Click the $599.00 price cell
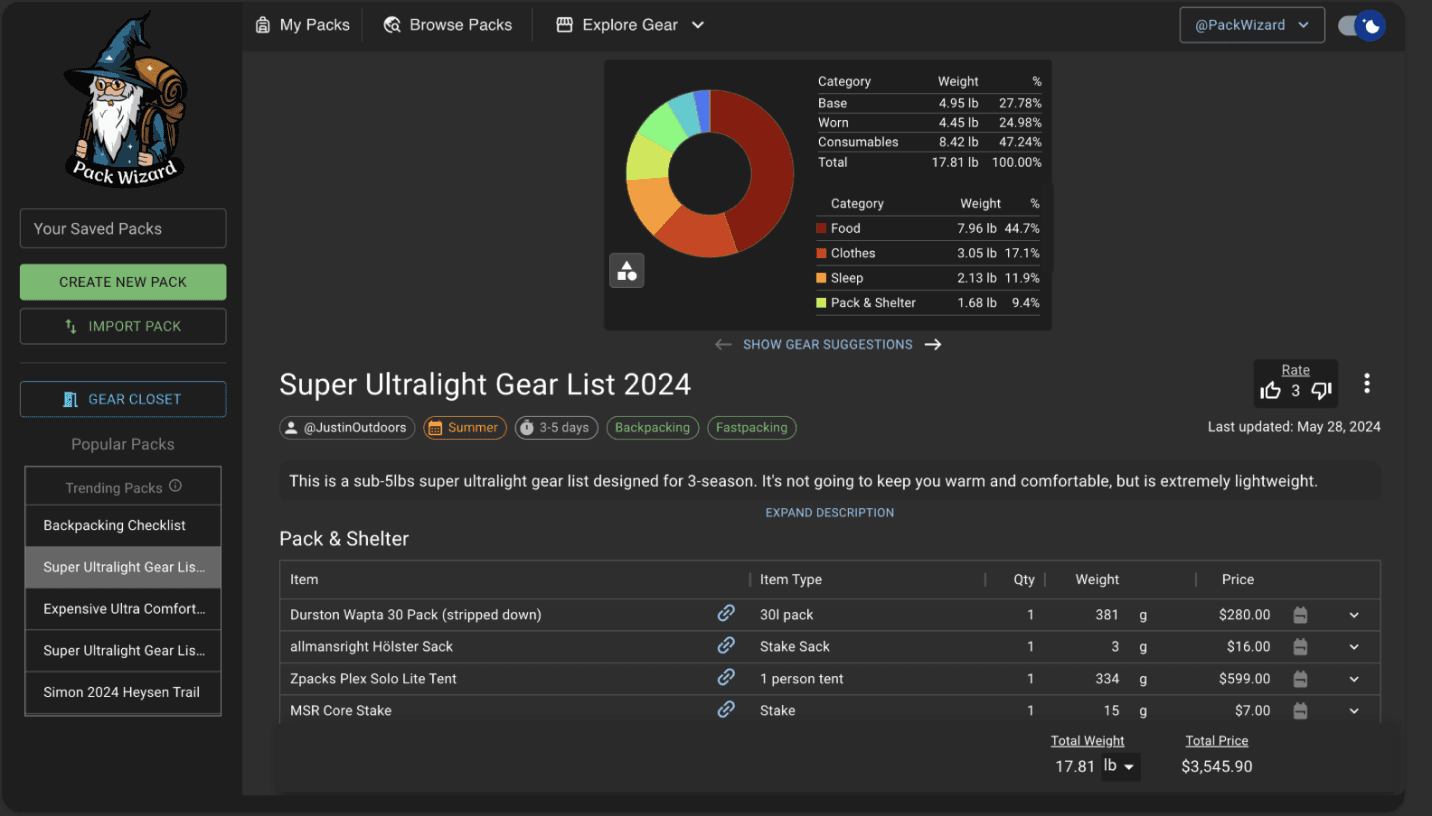This screenshot has height=816, width=1432. click(1245, 679)
